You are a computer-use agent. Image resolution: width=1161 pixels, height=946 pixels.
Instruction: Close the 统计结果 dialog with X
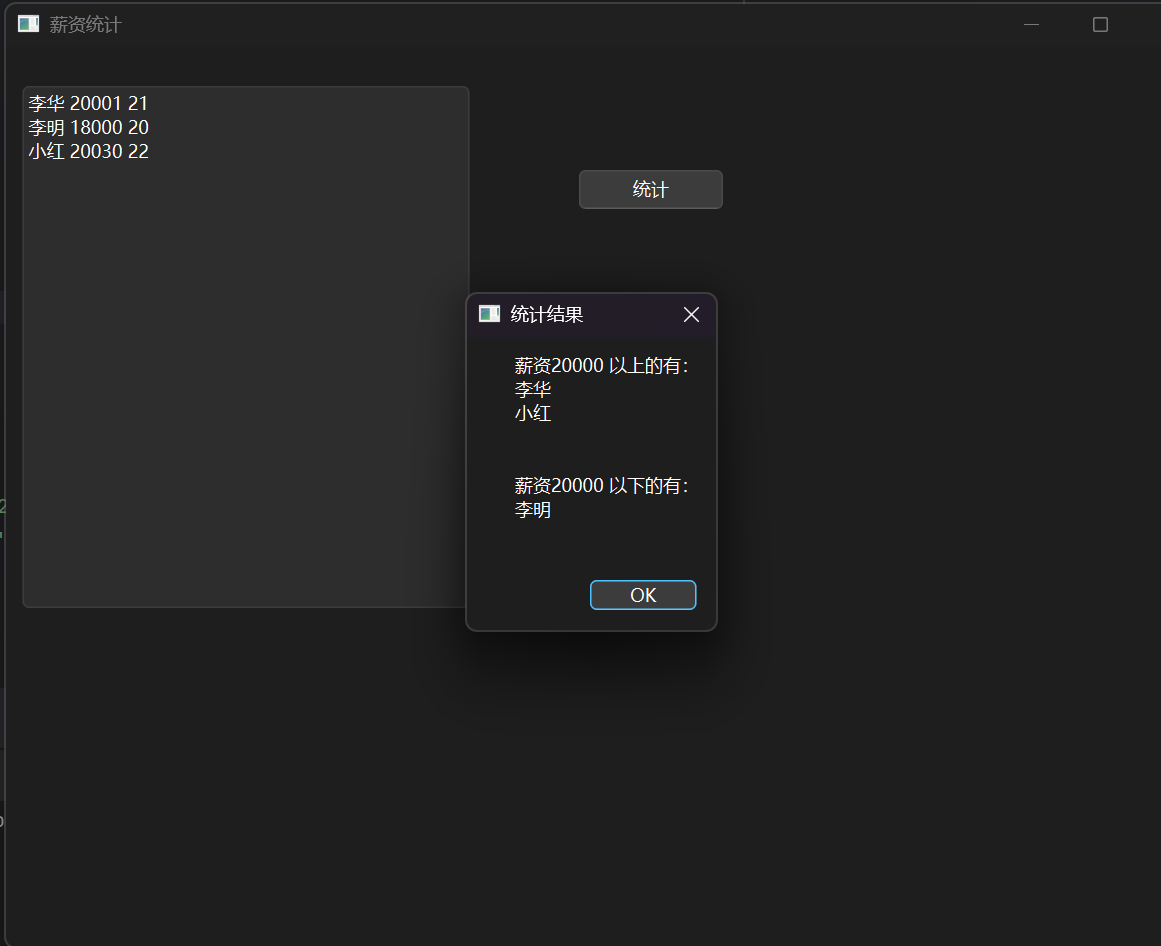pyautogui.click(x=691, y=315)
